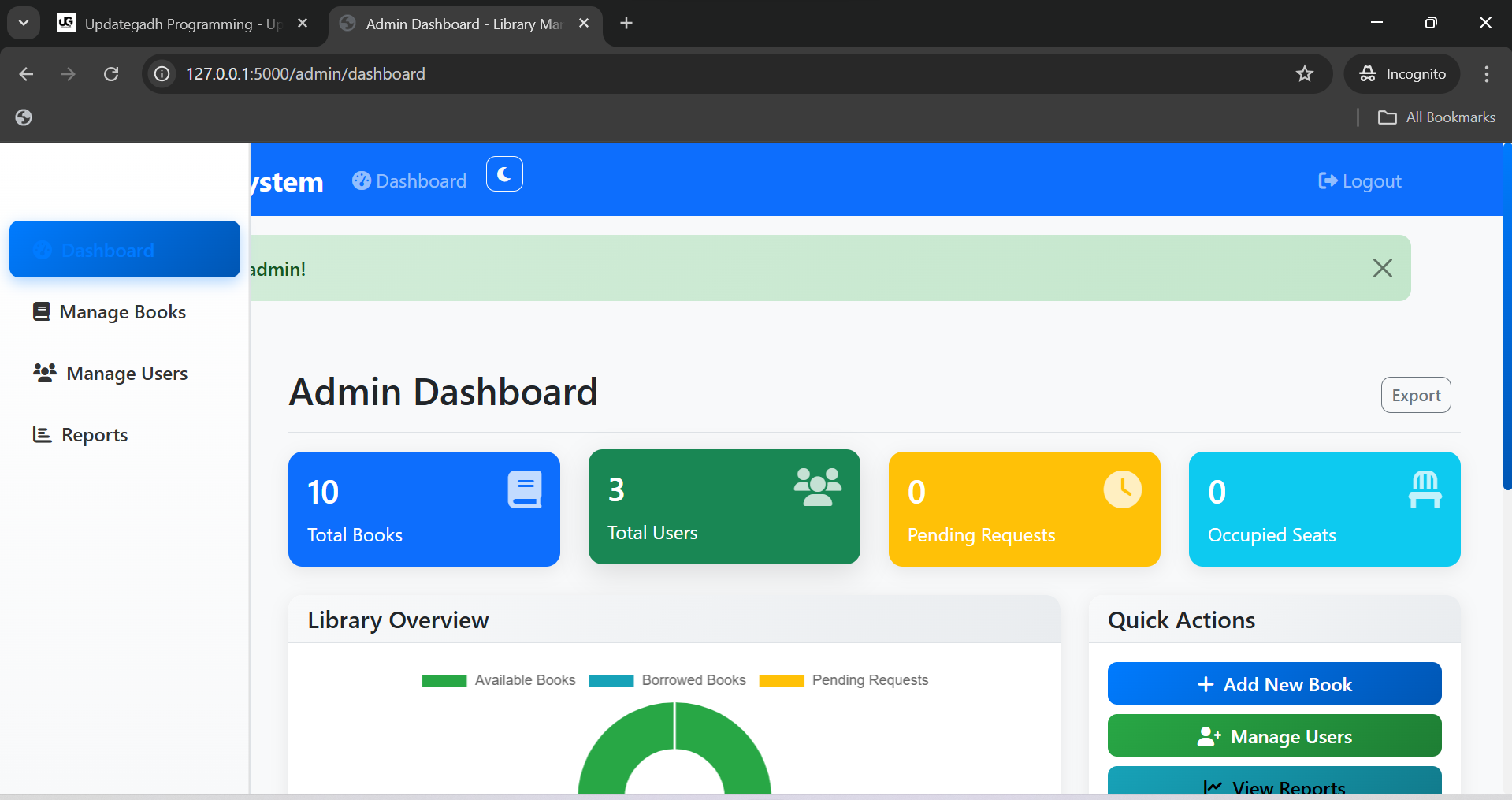Click the browser forward arrow
Viewport: 1512px width, 800px height.
click(x=69, y=74)
